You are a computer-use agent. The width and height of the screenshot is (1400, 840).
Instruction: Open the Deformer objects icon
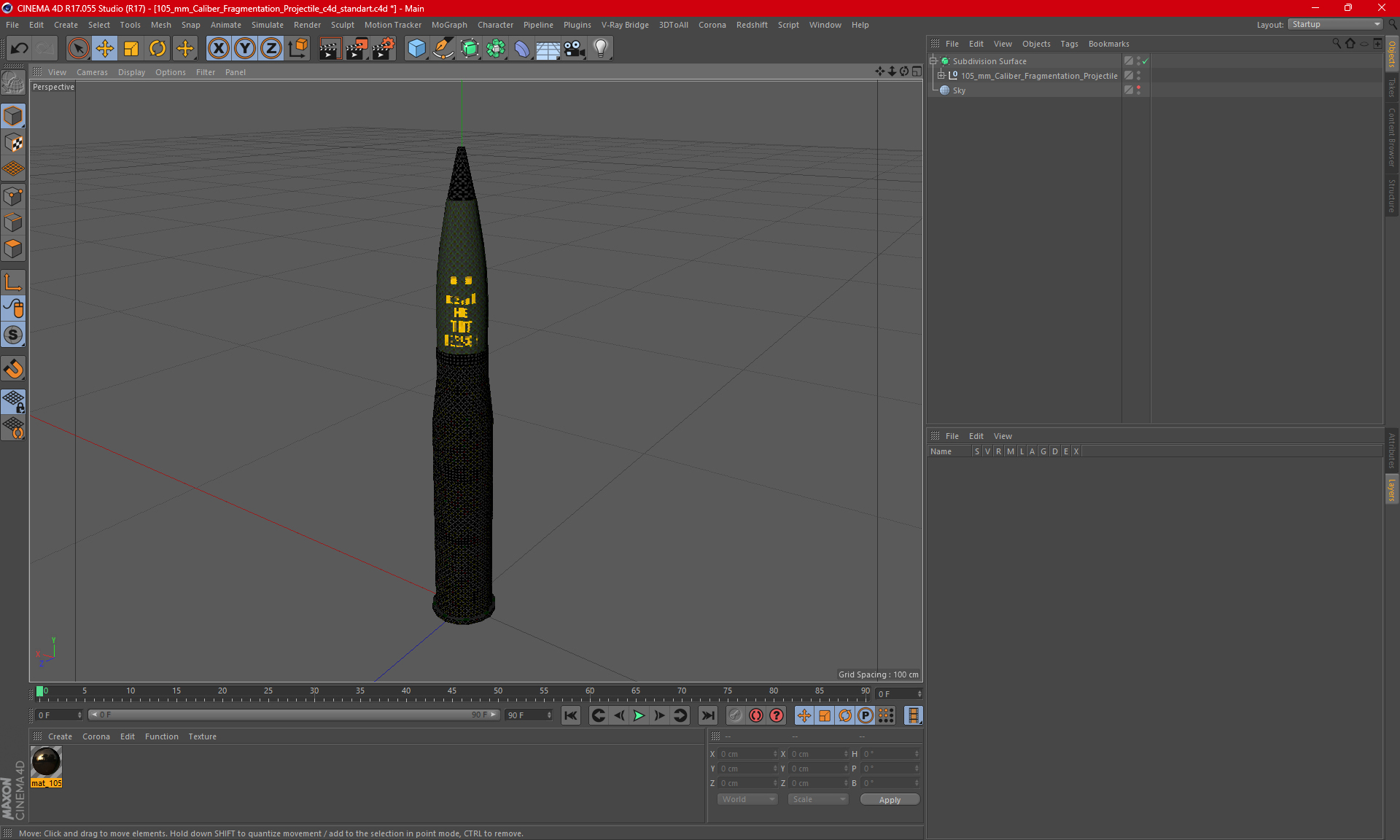point(522,49)
